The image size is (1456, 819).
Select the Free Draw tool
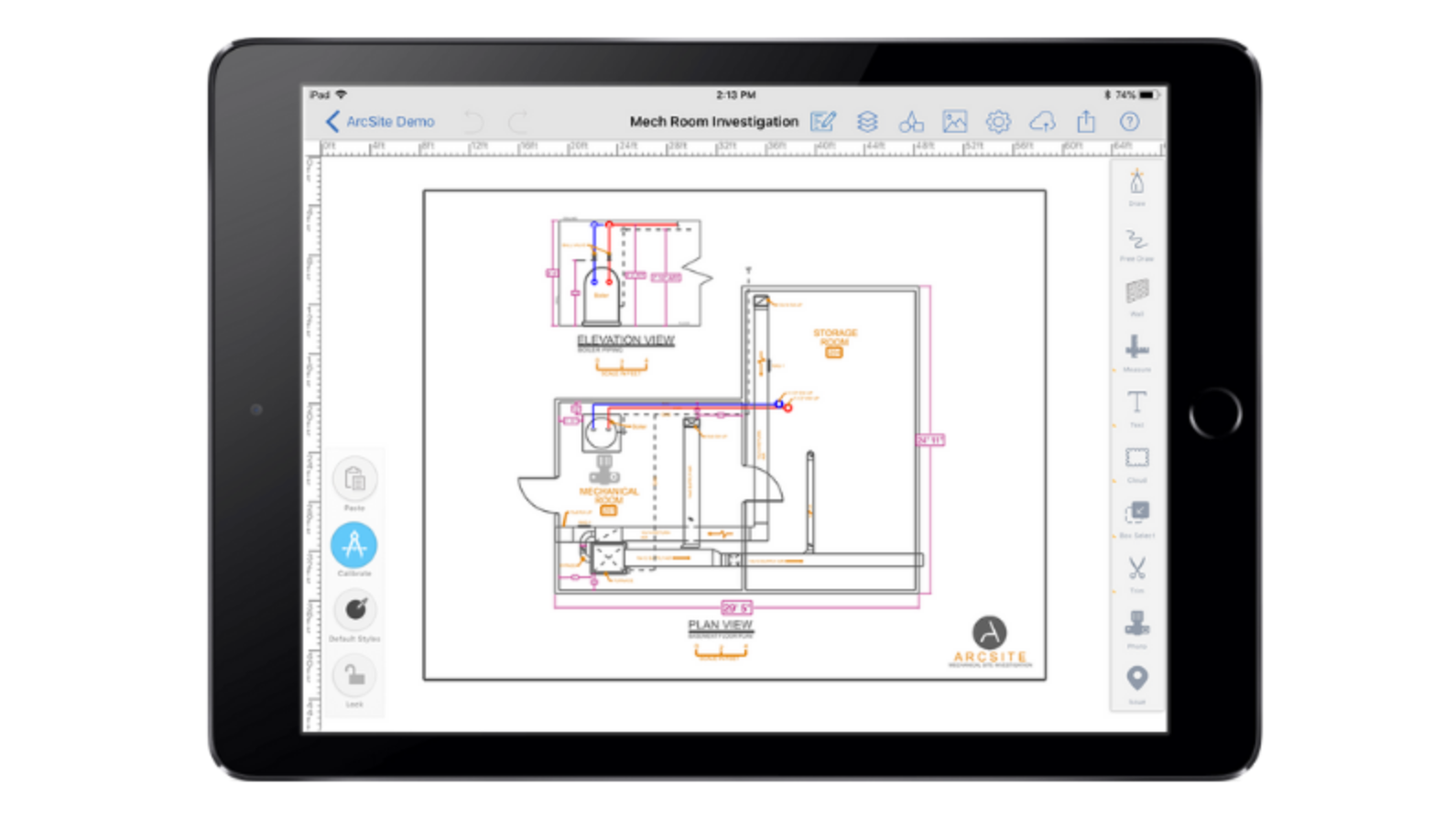click(x=1136, y=240)
